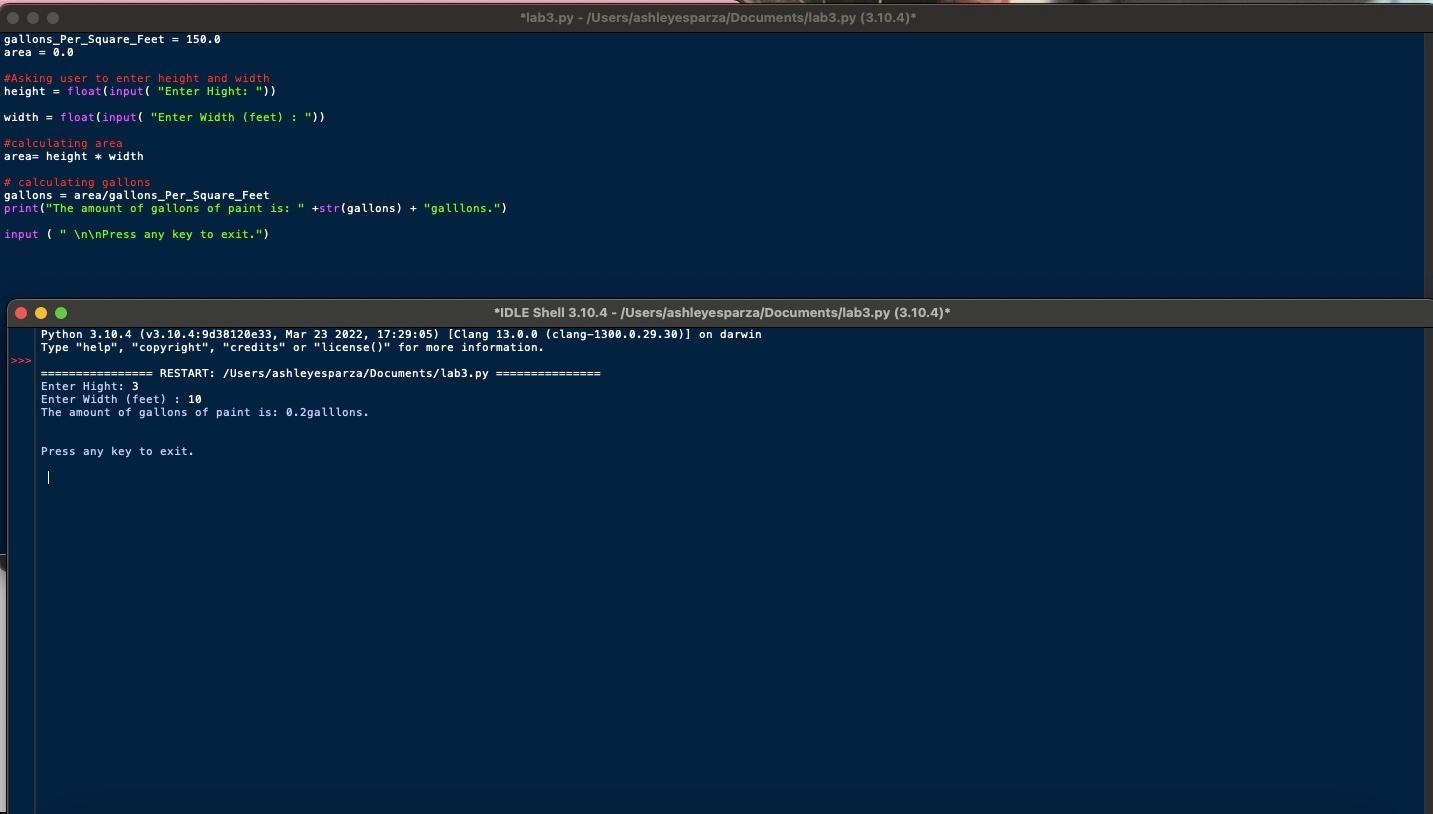This screenshot has height=814, width=1433.
Task: Click the print statement in lab3.py
Action: pyautogui.click(x=255, y=209)
